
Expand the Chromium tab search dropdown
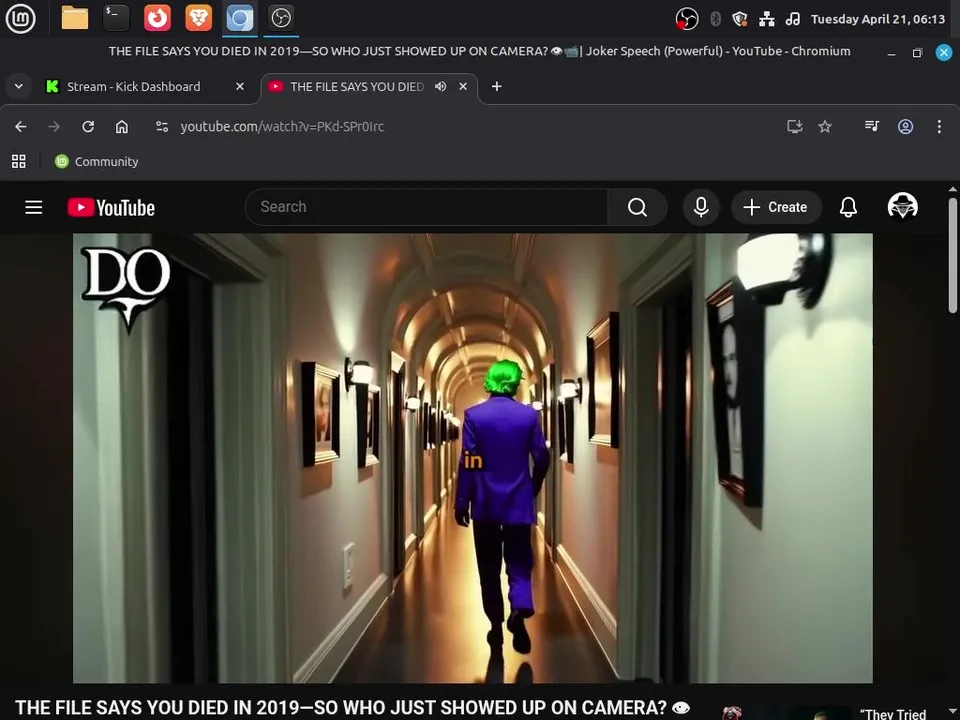click(x=19, y=86)
